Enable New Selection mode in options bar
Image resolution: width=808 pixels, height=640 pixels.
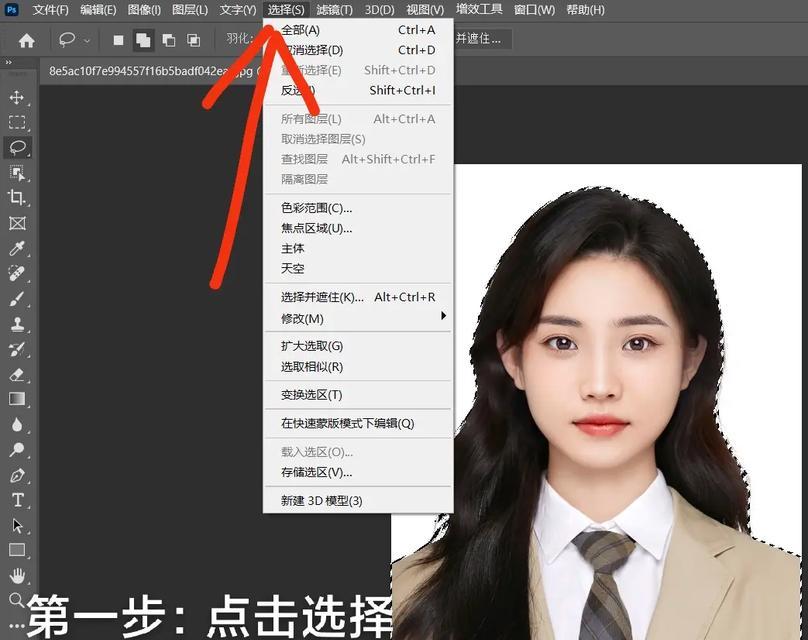pyautogui.click(x=119, y=41)
